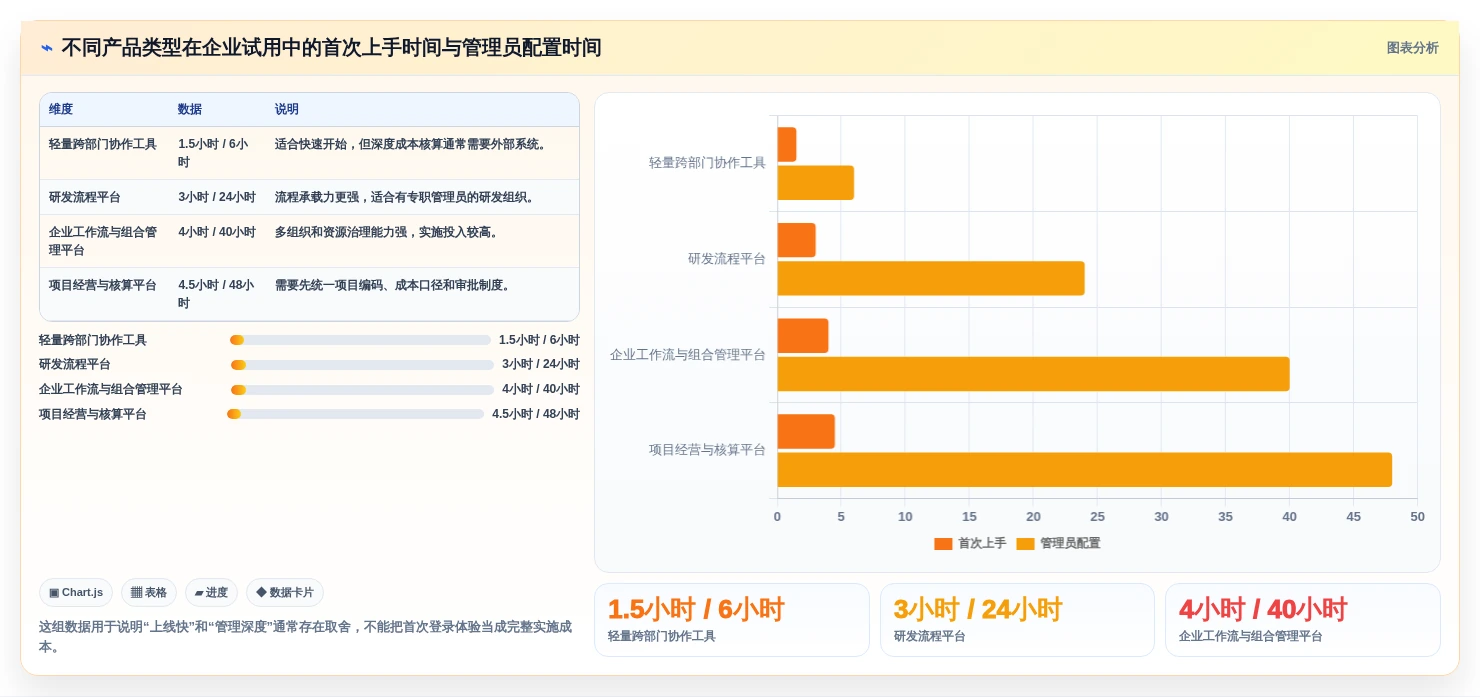
Task: Click the footnote text about 上线快 and 管理深度
Action: [305, 636]
